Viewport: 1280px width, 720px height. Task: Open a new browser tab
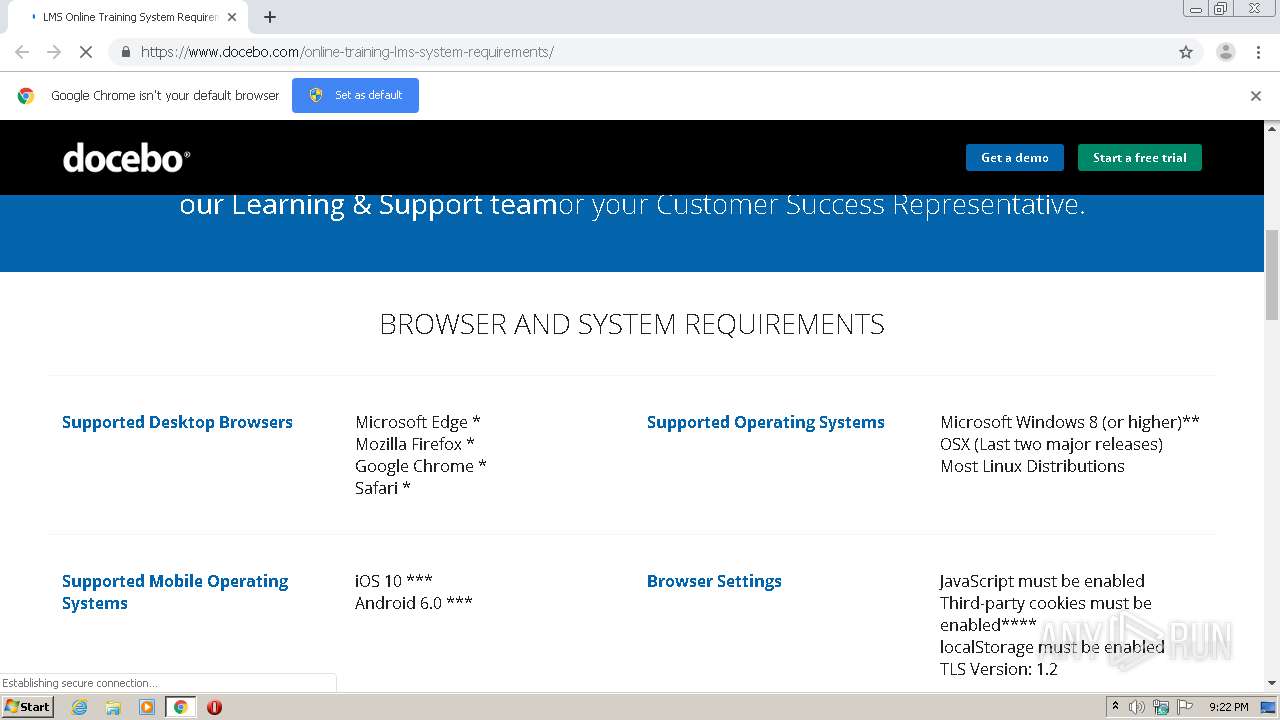270,17
